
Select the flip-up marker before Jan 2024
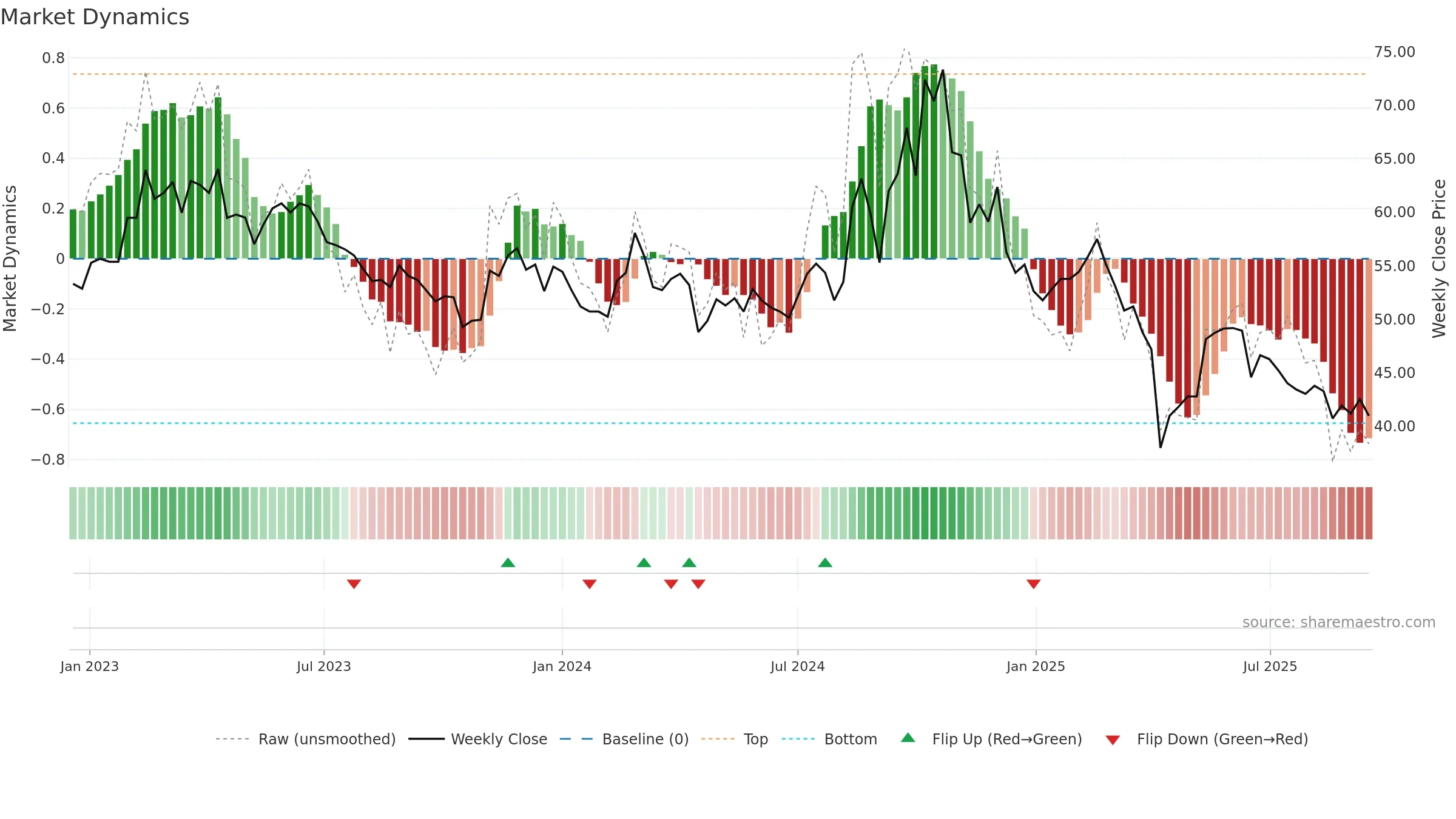[508, 562]
